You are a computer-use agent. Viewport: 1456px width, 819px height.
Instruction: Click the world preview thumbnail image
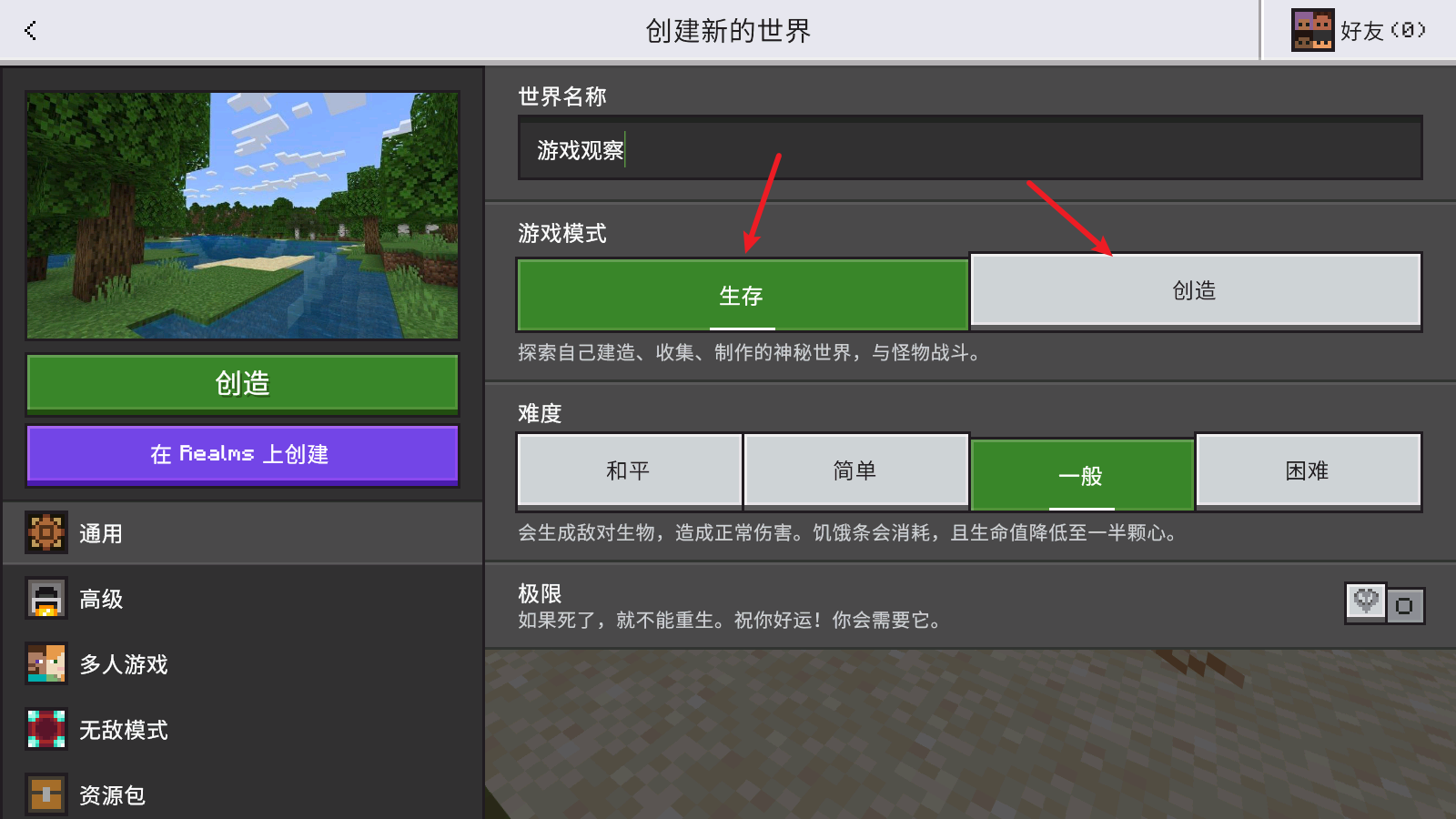tap(242, 216)
